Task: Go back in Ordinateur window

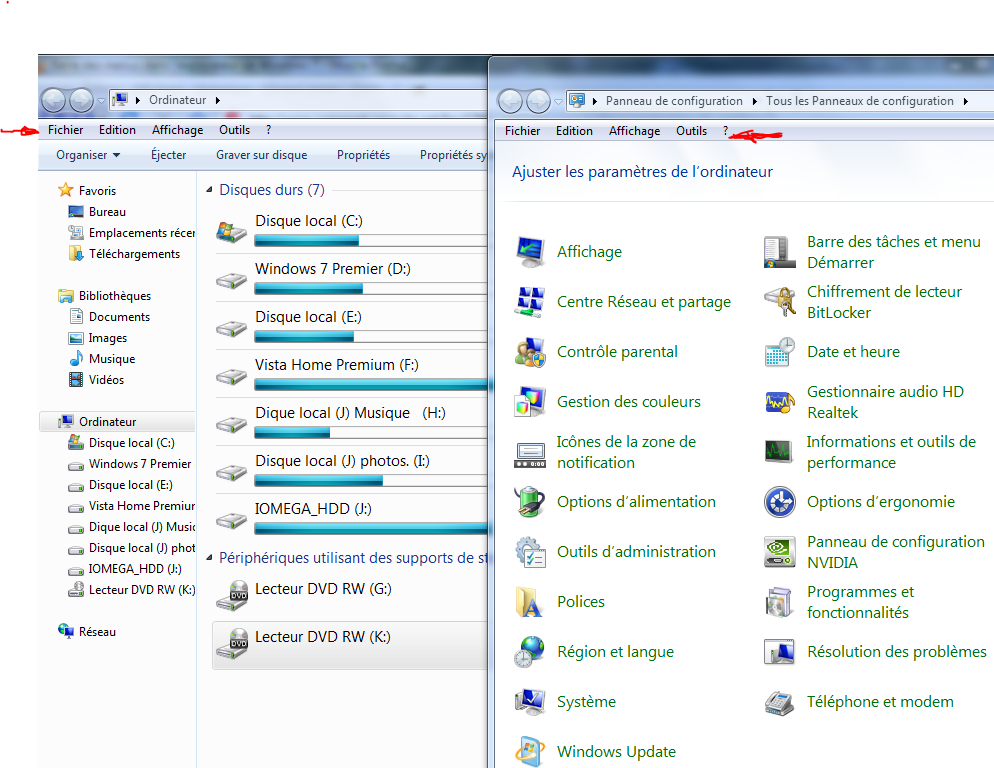Action: tap(54, 100)
